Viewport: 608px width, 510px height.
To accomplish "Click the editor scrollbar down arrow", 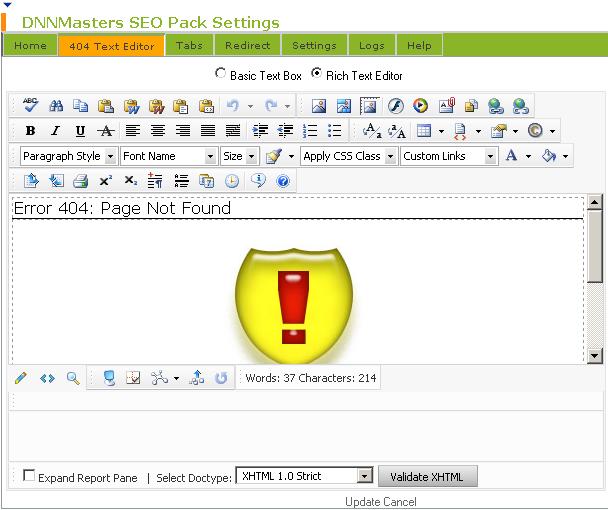I will (x=594, y=355).
